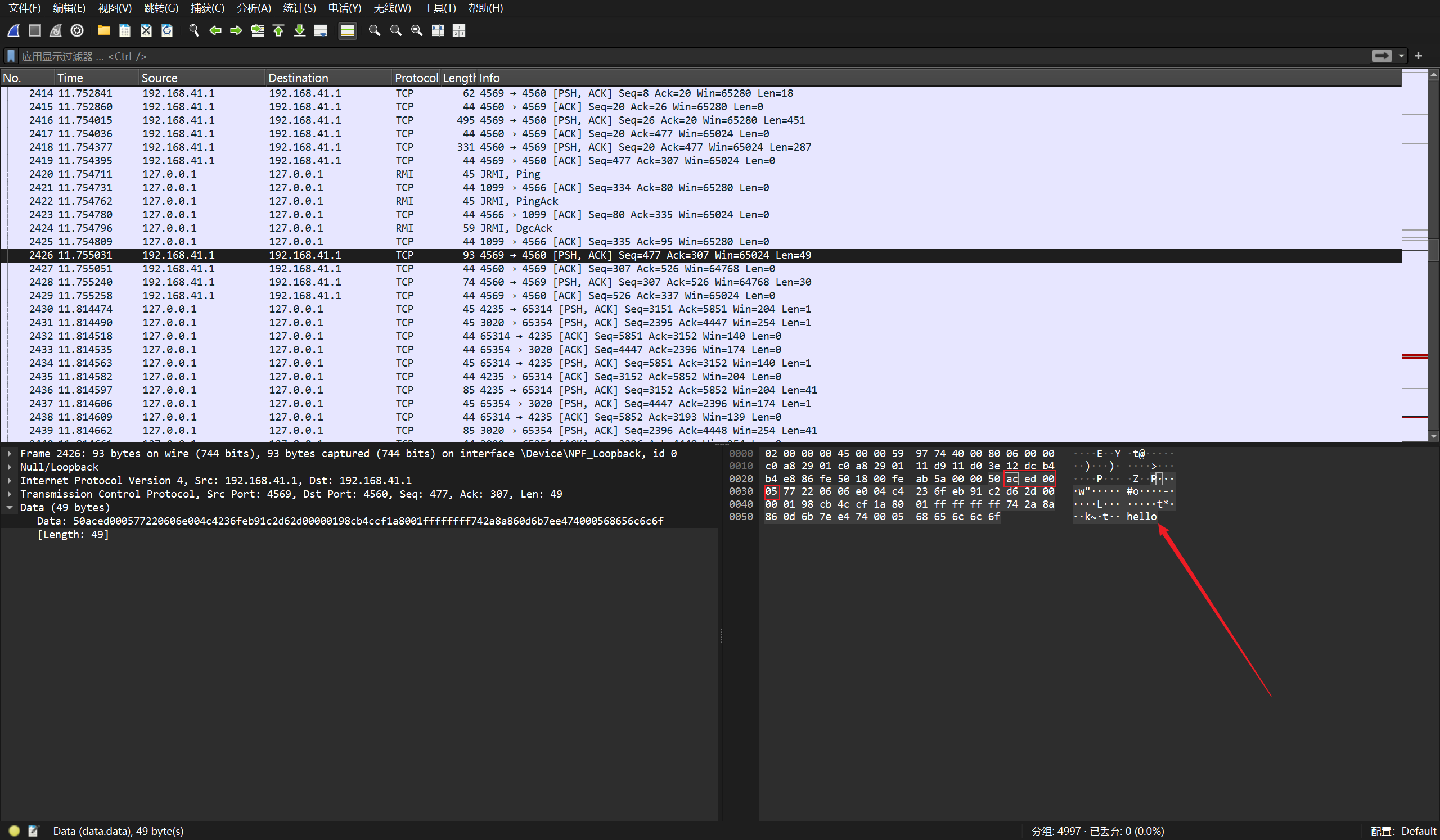Screen dimensions: 1440x840
Task: Select the [Length: 49] line
Action: (73, 535)
